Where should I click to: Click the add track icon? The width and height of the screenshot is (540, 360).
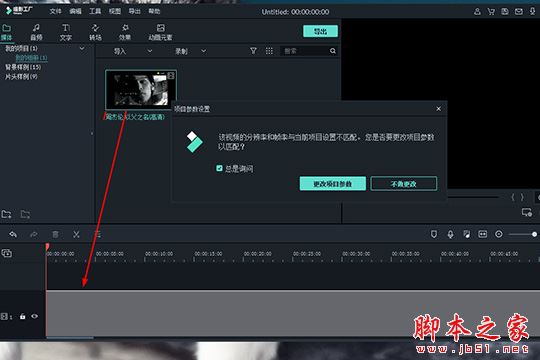7,253
